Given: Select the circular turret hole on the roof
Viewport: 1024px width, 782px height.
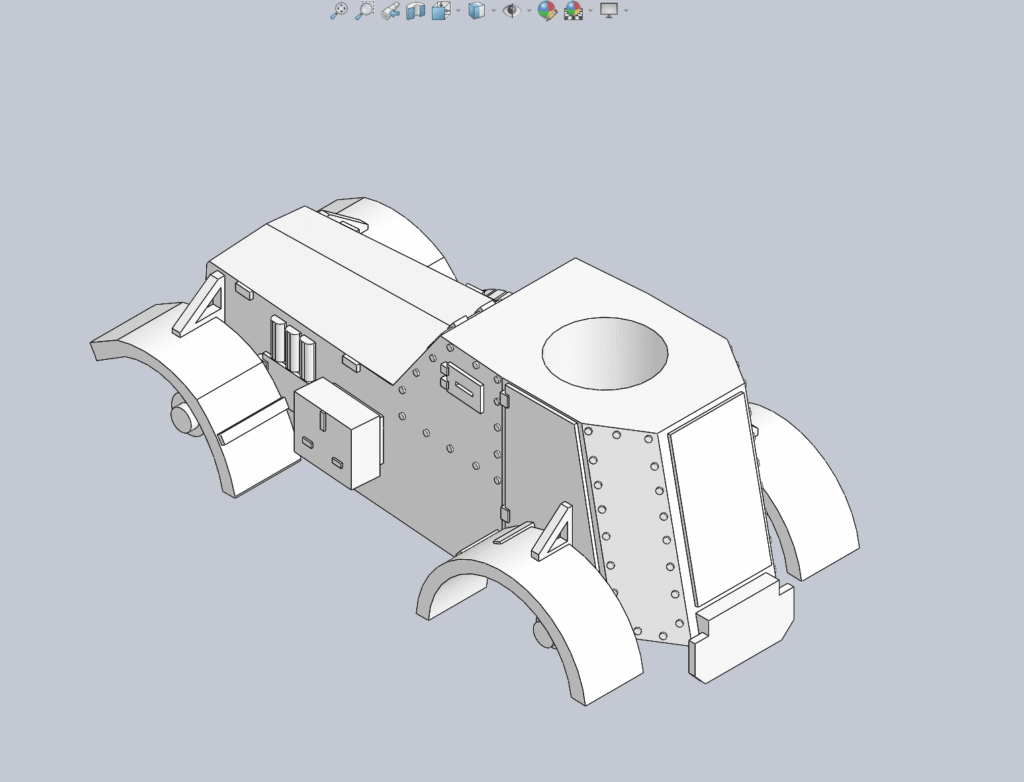Looking at the screenshot, I should pos(605,353).
